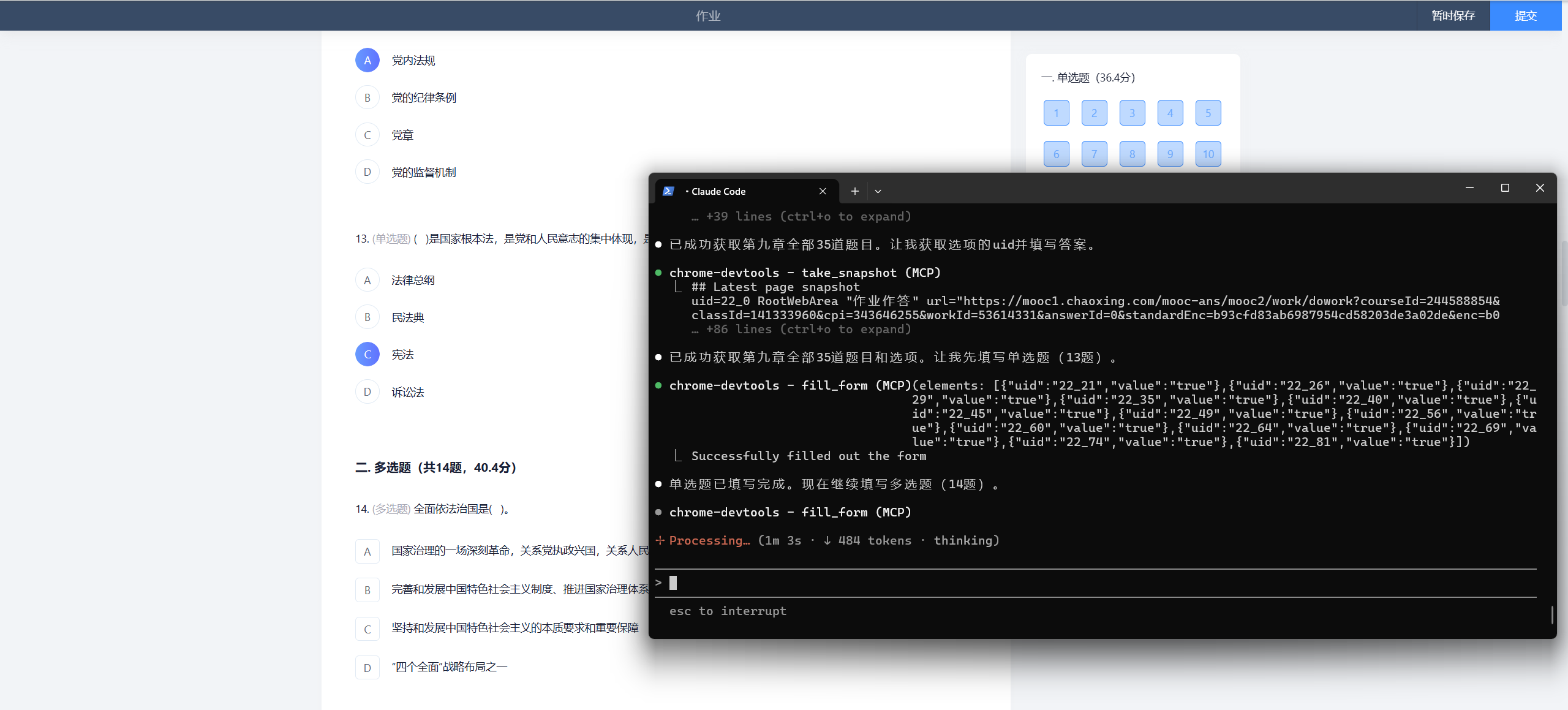This screenshot has height=710, width=1568.
Task: Choose option B 民法典 for question 13
Action: 367,317
